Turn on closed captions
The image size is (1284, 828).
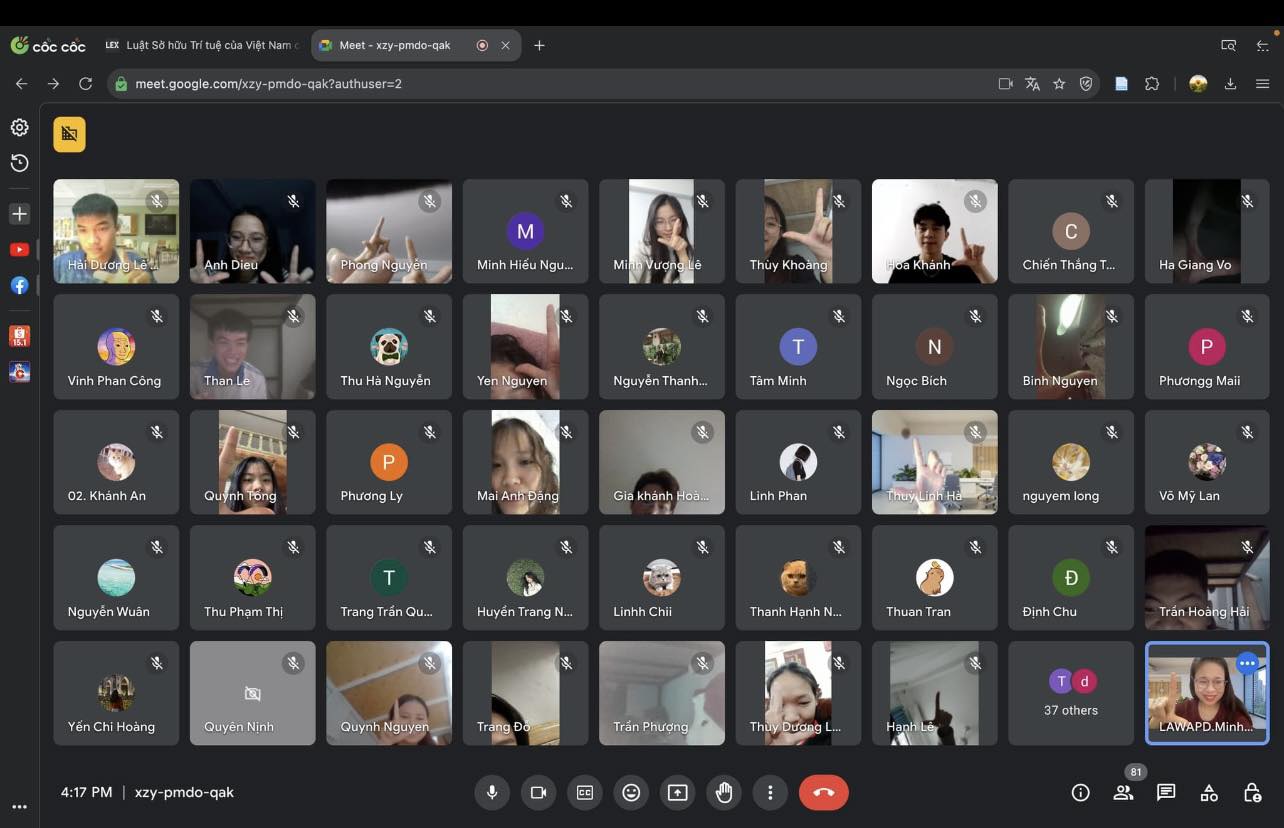[585, 793]
